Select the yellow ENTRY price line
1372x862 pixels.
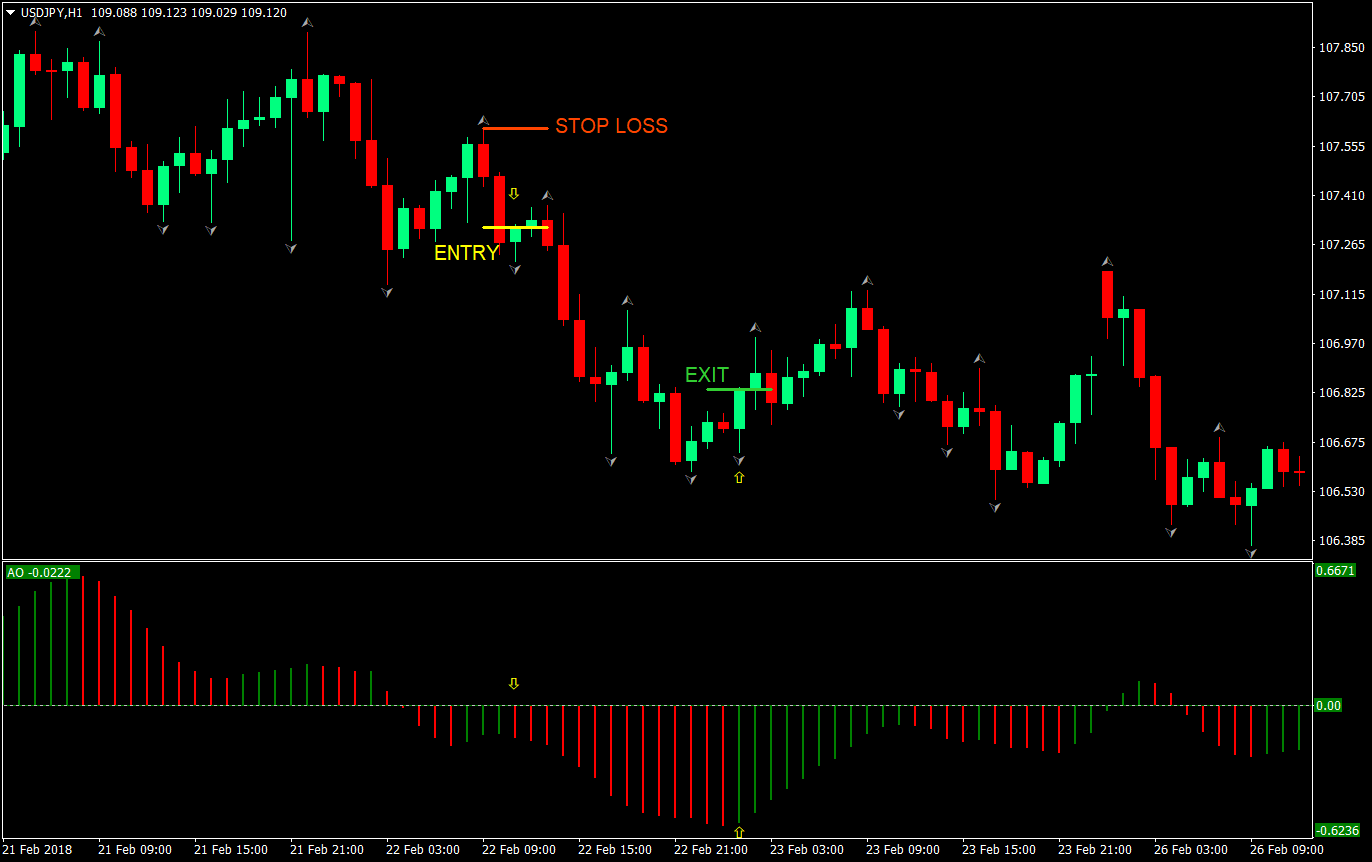pos(515,227)
